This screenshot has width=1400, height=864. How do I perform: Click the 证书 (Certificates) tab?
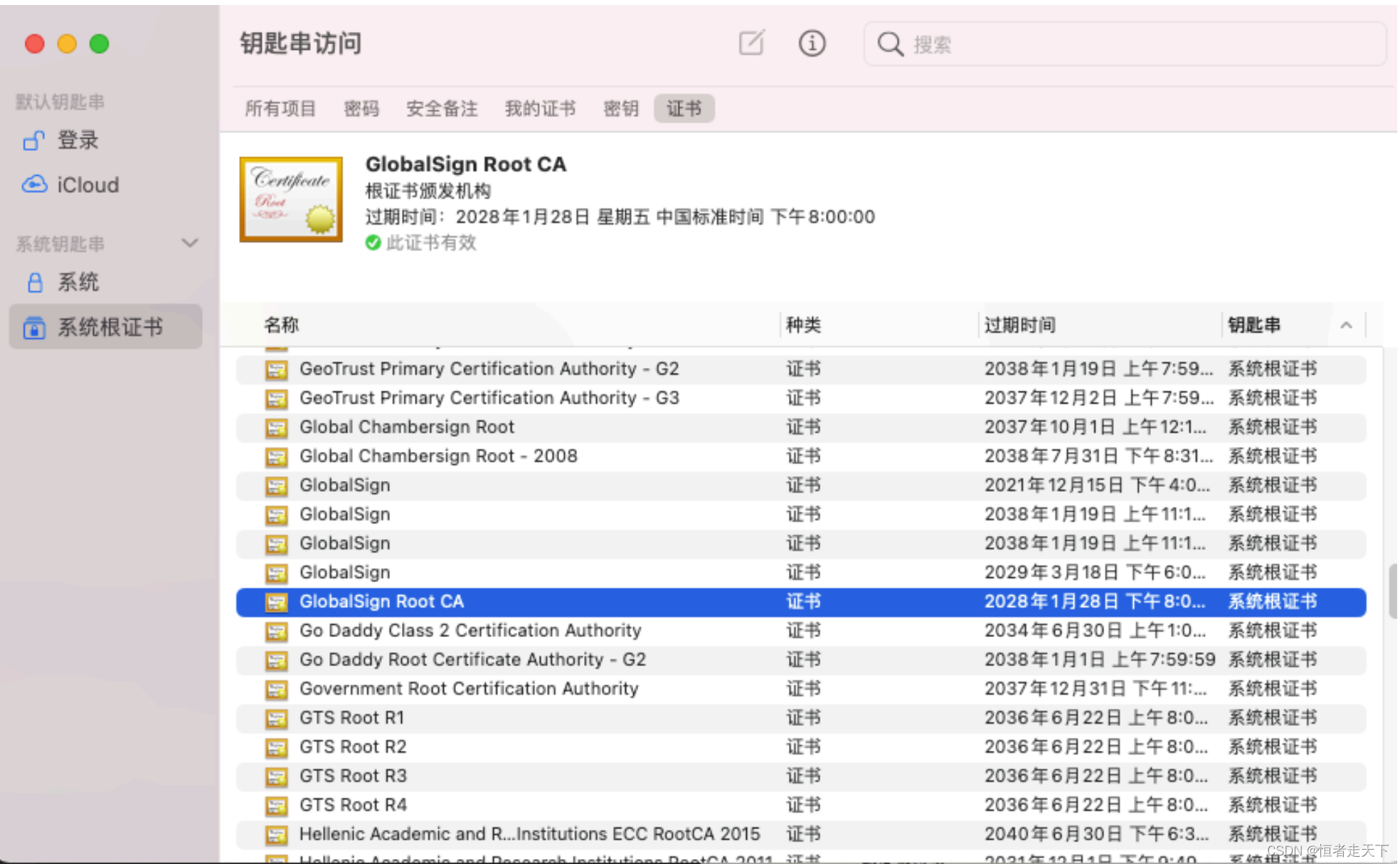pos(684,107)
